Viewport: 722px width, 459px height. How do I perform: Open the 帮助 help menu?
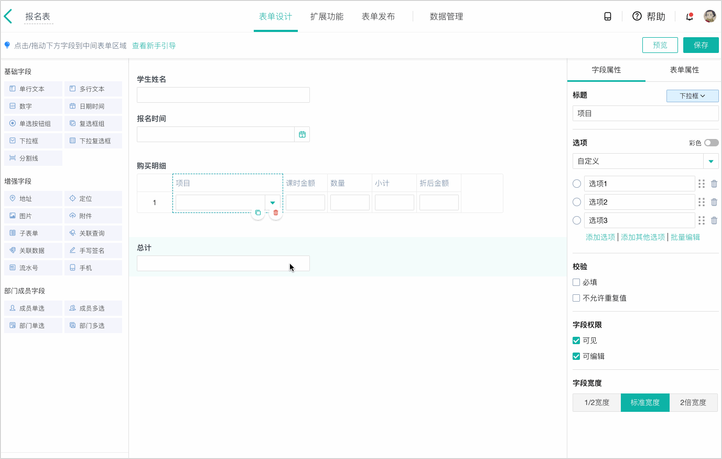pos(648,17)
